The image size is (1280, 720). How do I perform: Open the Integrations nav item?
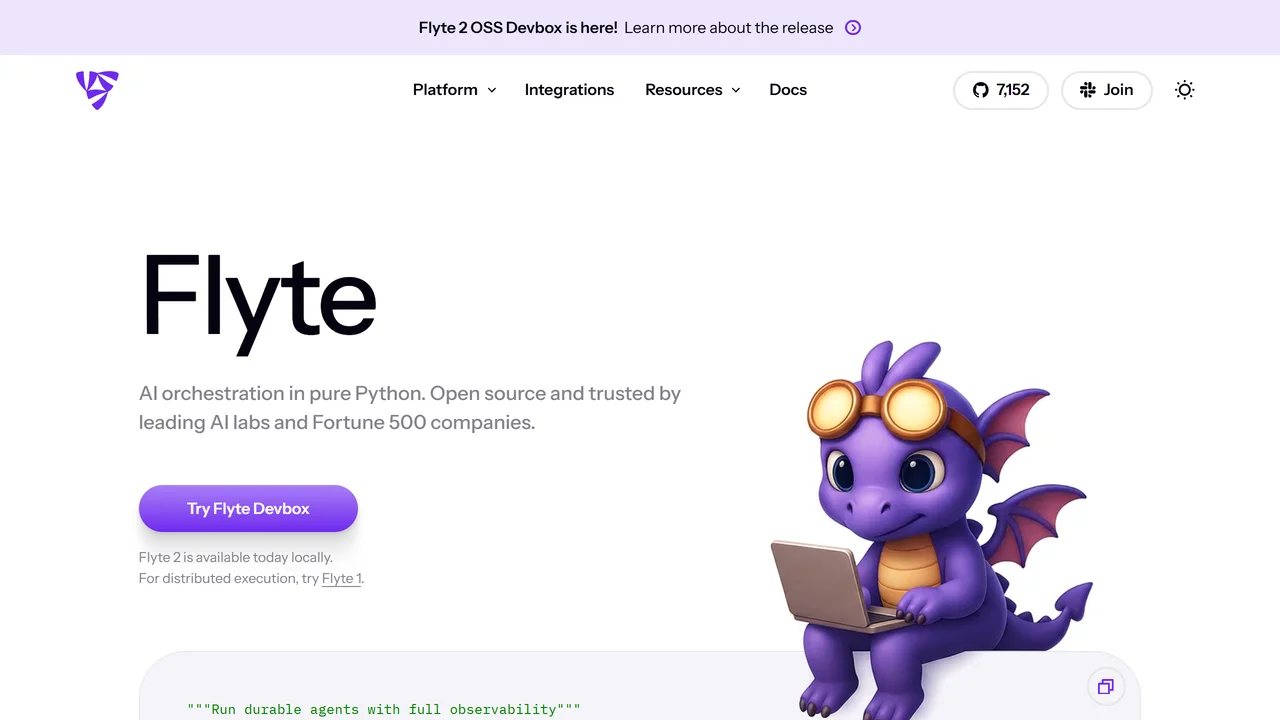click(569, 90)
